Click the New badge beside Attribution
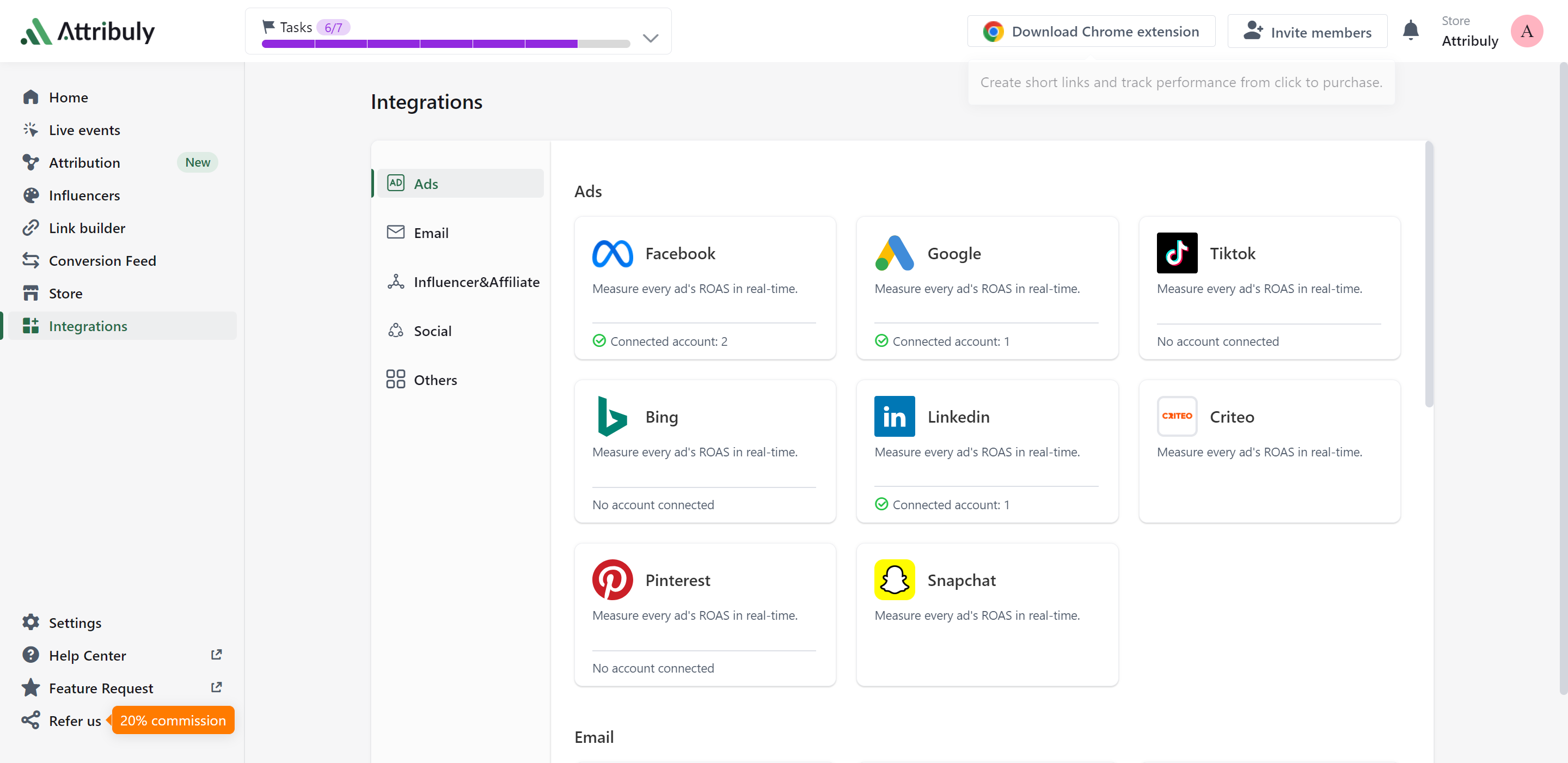 coord(197,162)
